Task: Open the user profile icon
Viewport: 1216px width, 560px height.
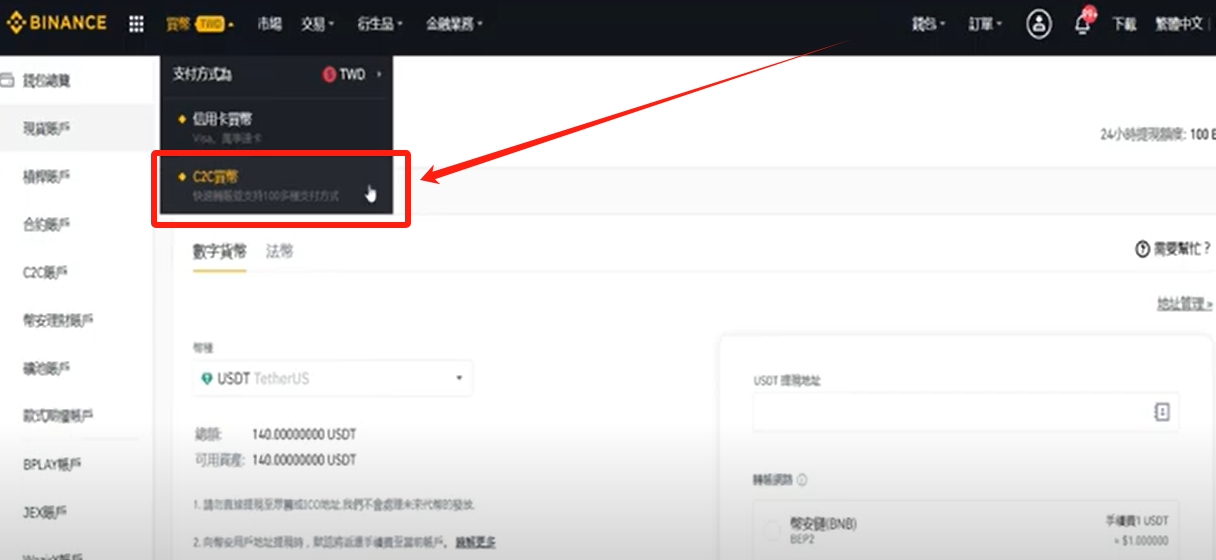Action: coord(1039,24)
